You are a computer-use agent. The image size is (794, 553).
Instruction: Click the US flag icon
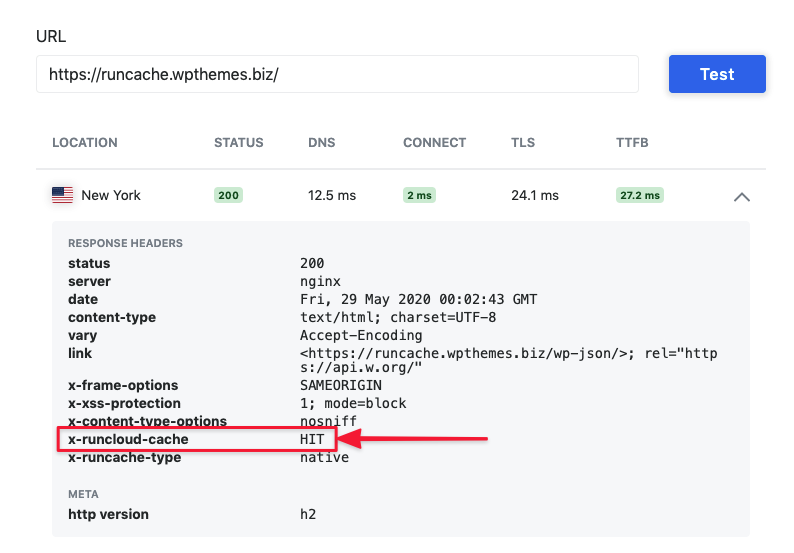(x=62, y=195)
